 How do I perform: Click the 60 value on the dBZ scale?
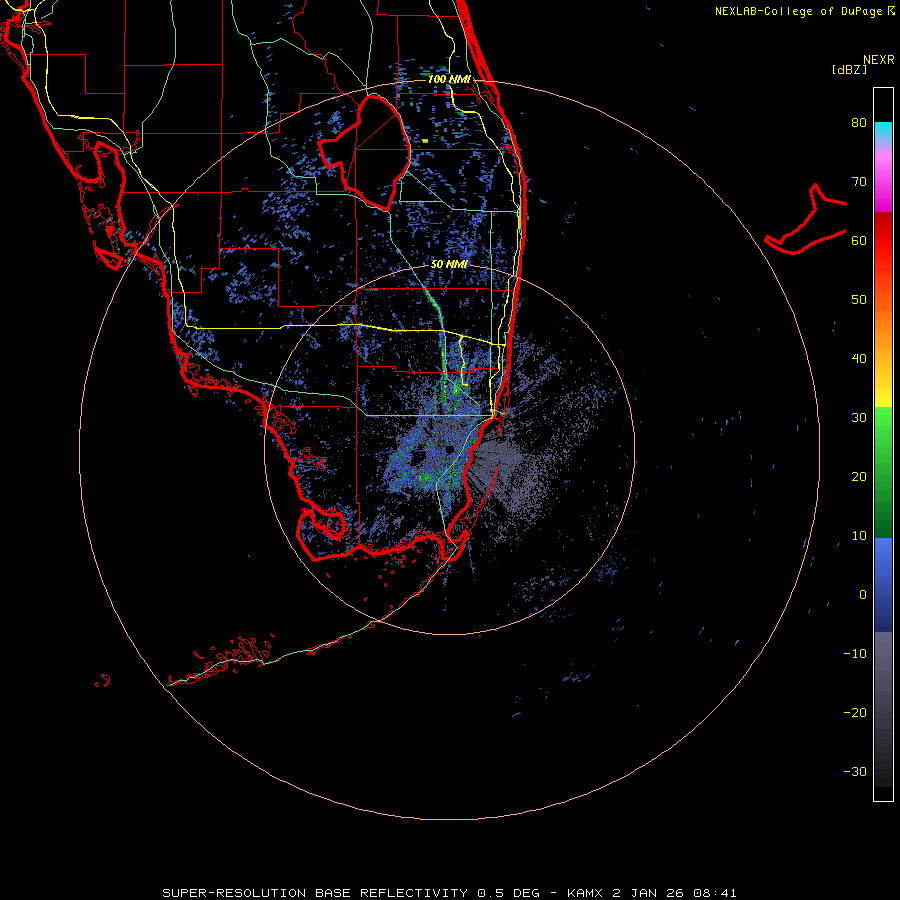tap(859, 240)
